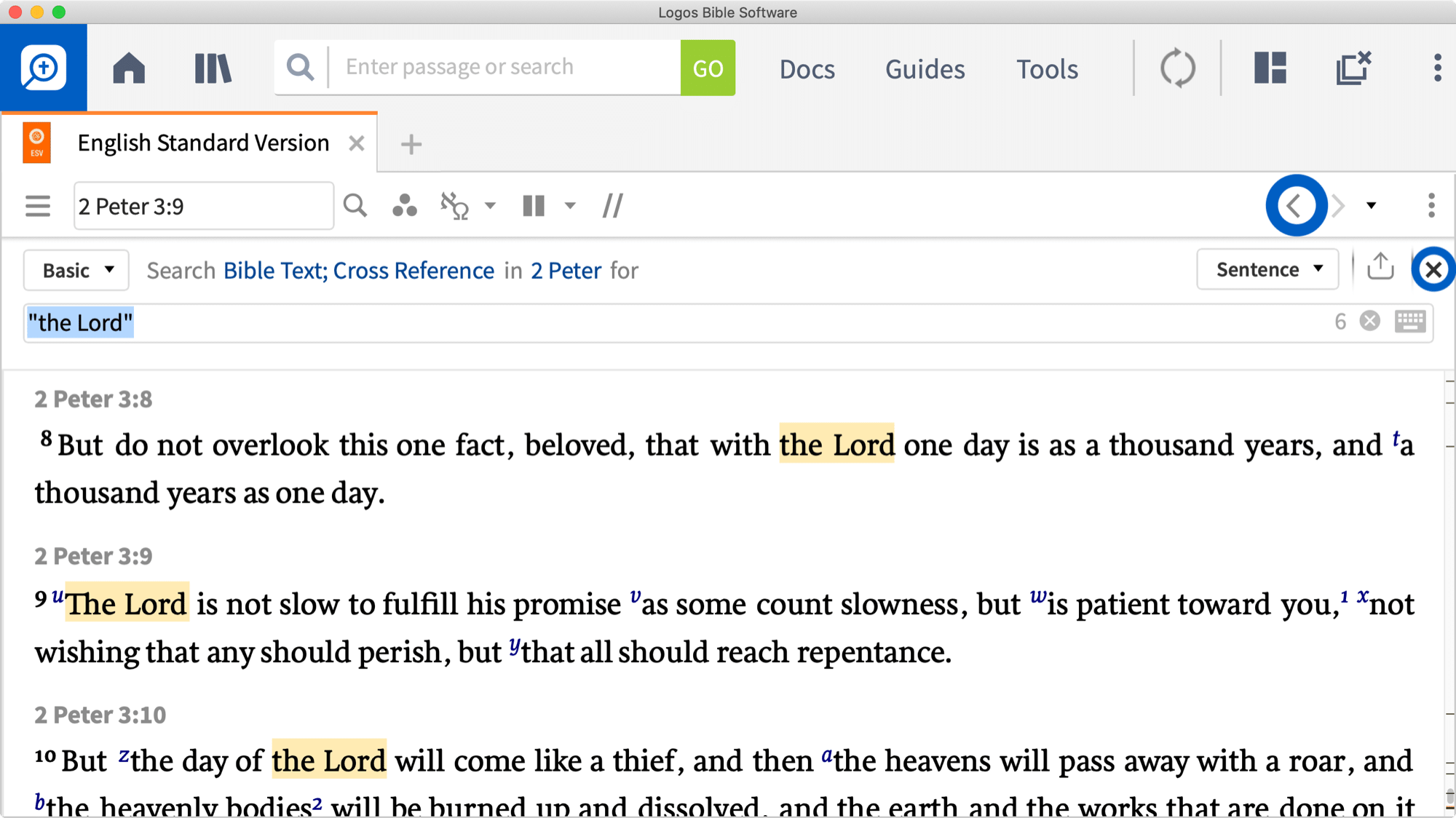The width and height of the screenshot is (1456, 818).
Task: Click footnote 1 after 'you,'
Action: [x=1345, y=596]
